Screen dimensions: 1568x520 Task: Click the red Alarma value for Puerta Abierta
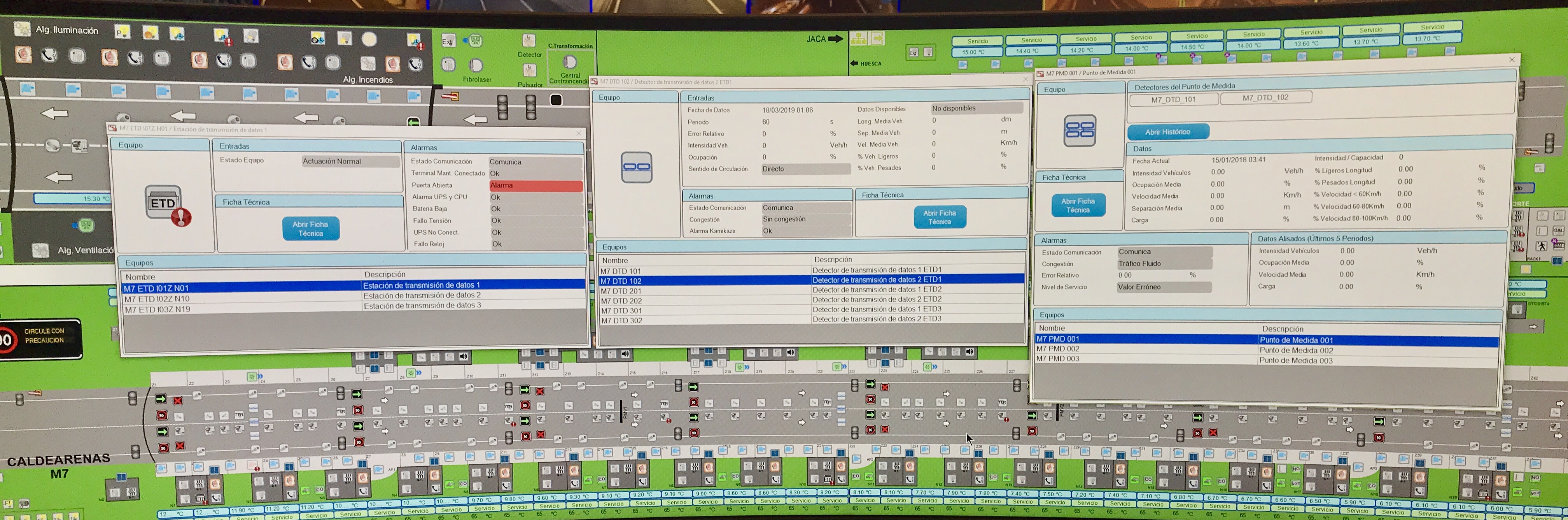pyautogui.click(x=535, y=186)
